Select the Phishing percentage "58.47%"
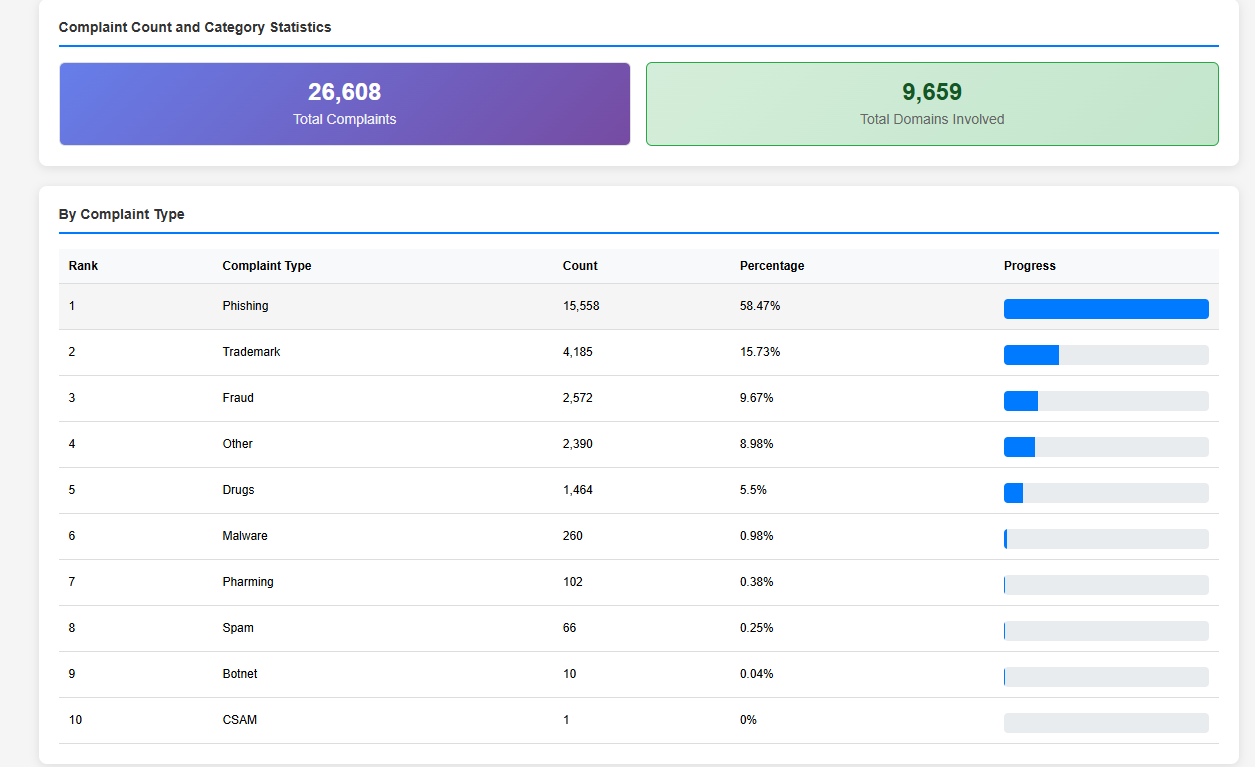 click(760, 306)
